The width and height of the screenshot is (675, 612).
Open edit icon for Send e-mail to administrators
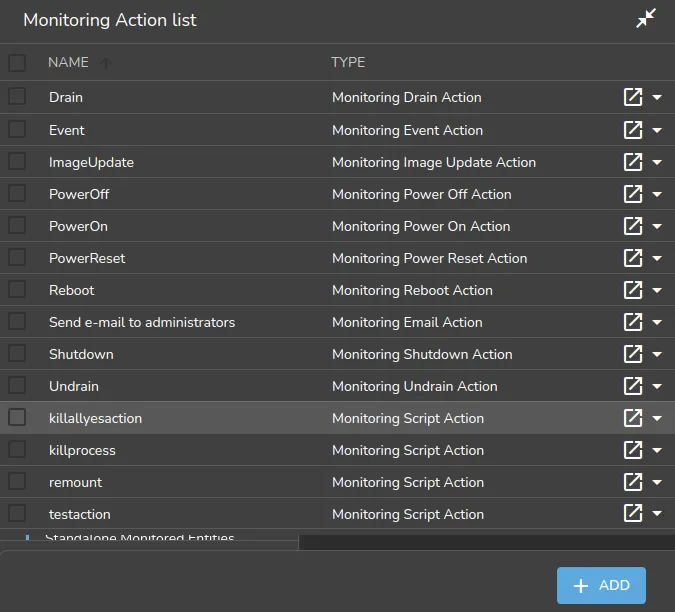coord(633,322)
